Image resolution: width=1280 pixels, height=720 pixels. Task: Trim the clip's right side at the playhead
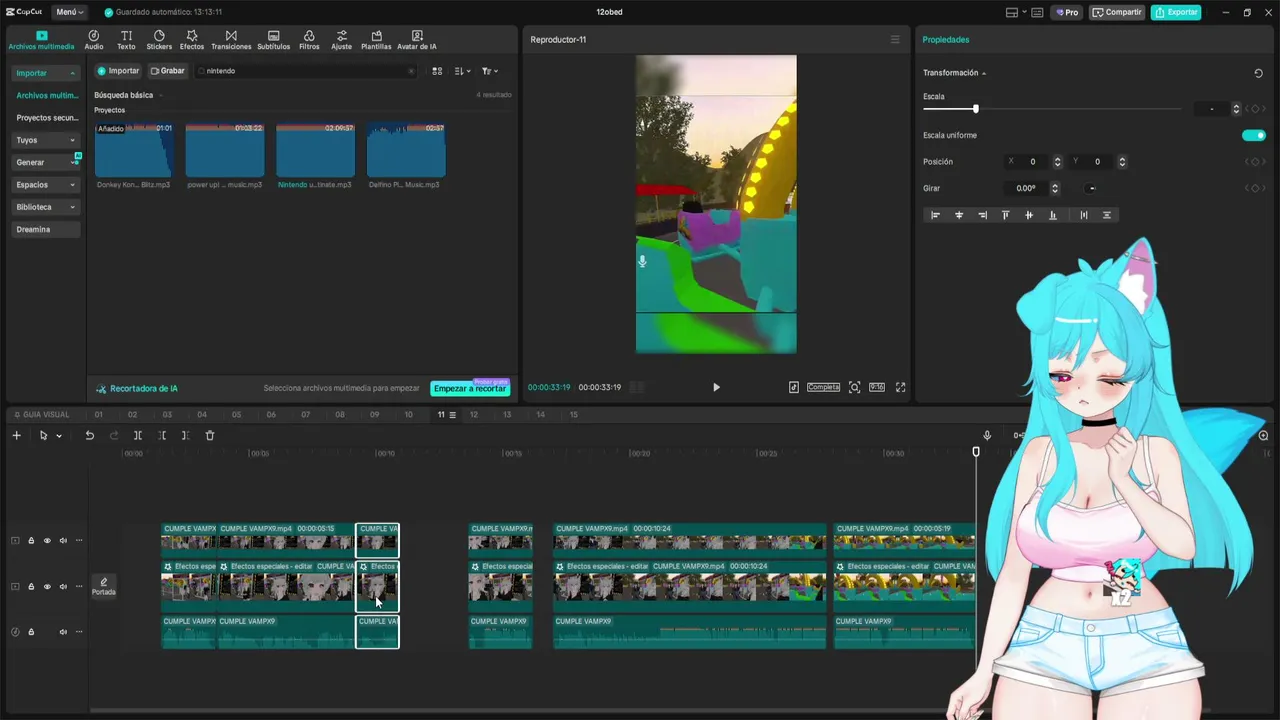(x=185, y=435)
